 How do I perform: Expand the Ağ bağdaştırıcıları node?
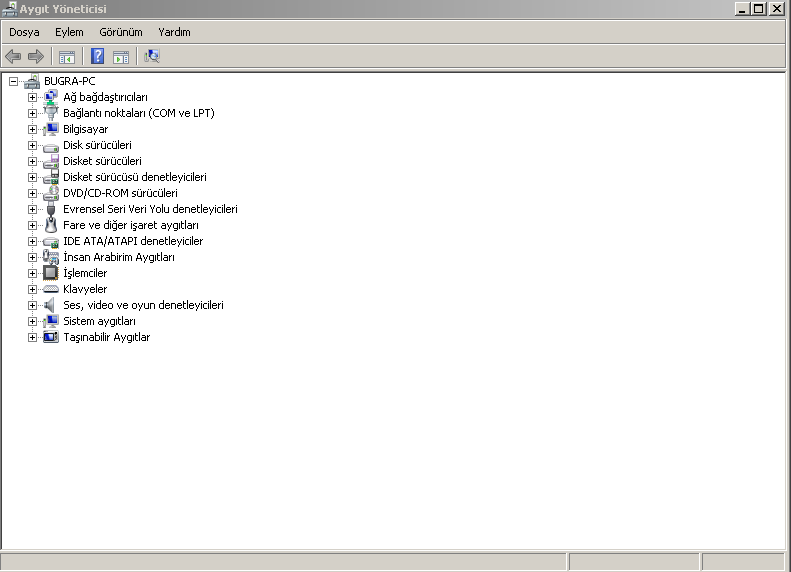point(32,97)
